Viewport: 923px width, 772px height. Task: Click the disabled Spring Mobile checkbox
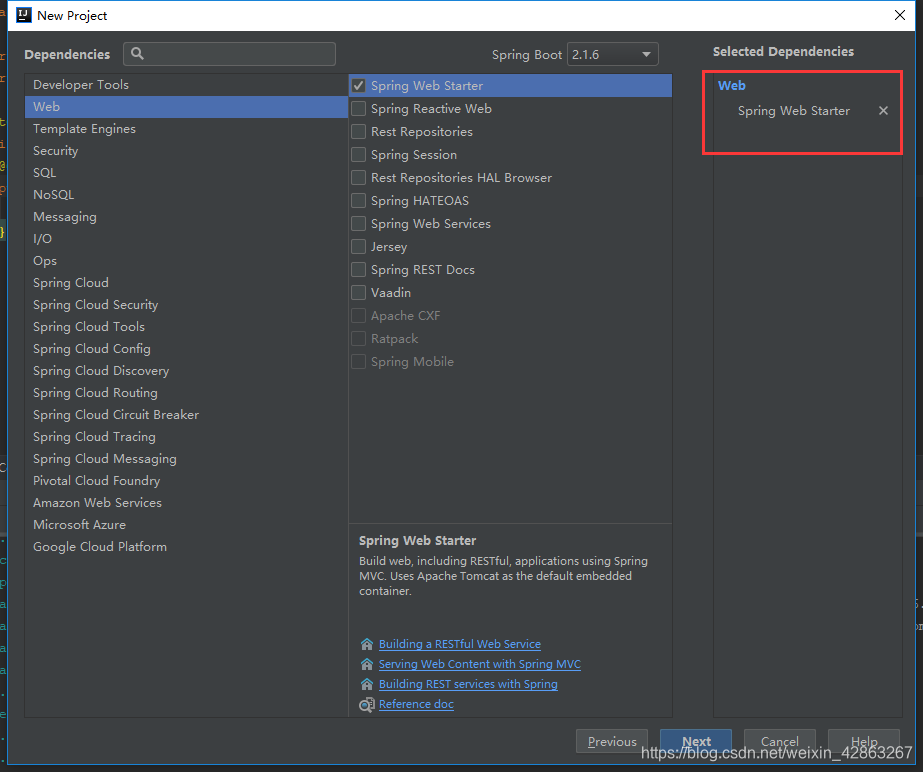358,362
